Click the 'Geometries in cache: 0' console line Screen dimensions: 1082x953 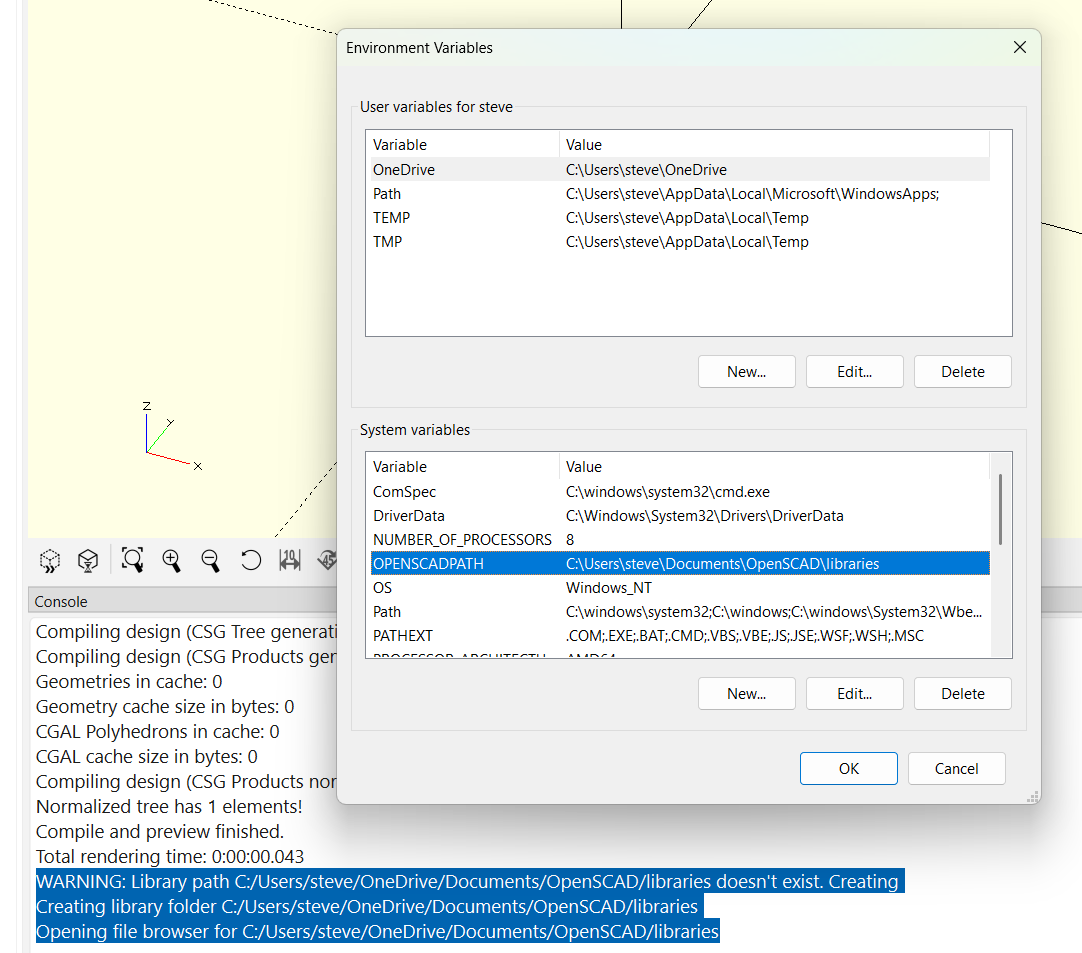[x=129, y=682]
